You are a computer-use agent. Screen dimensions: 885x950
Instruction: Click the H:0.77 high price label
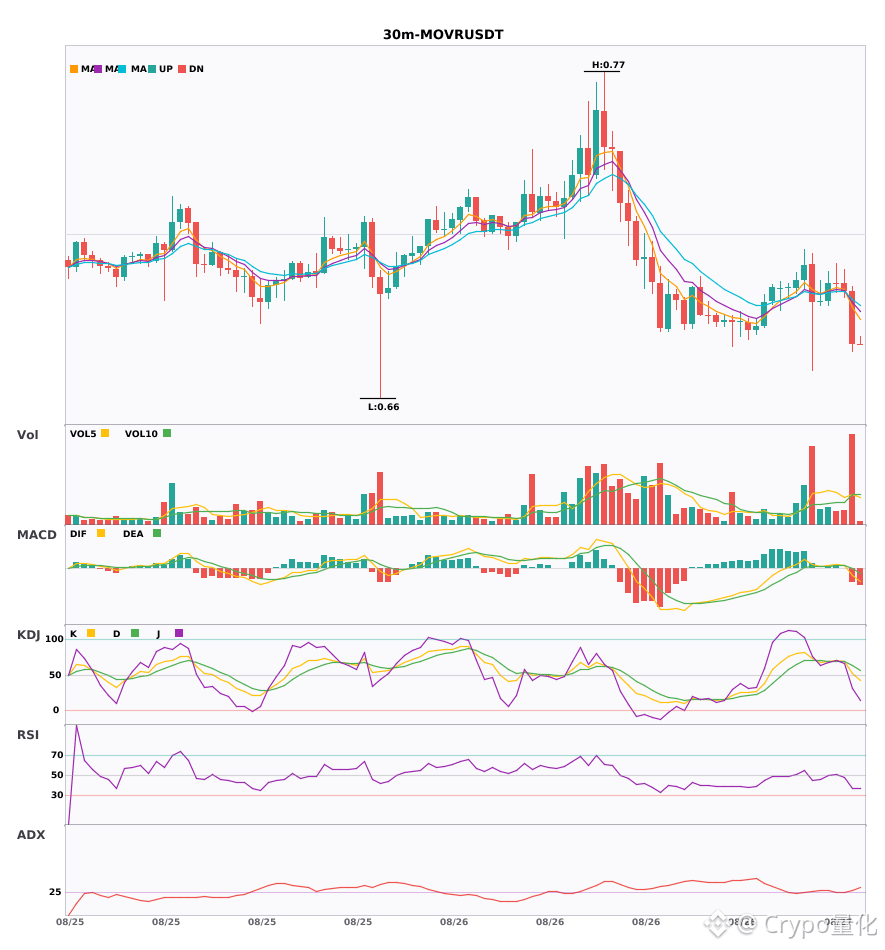coord(608,65)
